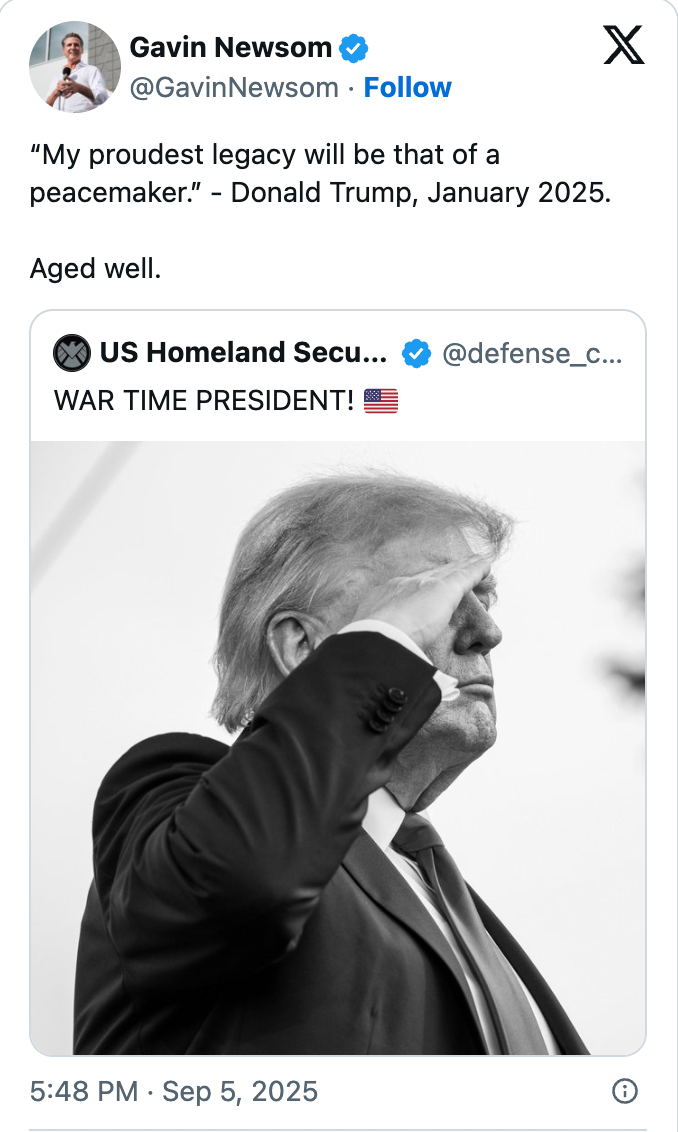The width and height of the screenshot is (678, 1132).
Task: Click the dot separator after the username
Action: [352, 88]
